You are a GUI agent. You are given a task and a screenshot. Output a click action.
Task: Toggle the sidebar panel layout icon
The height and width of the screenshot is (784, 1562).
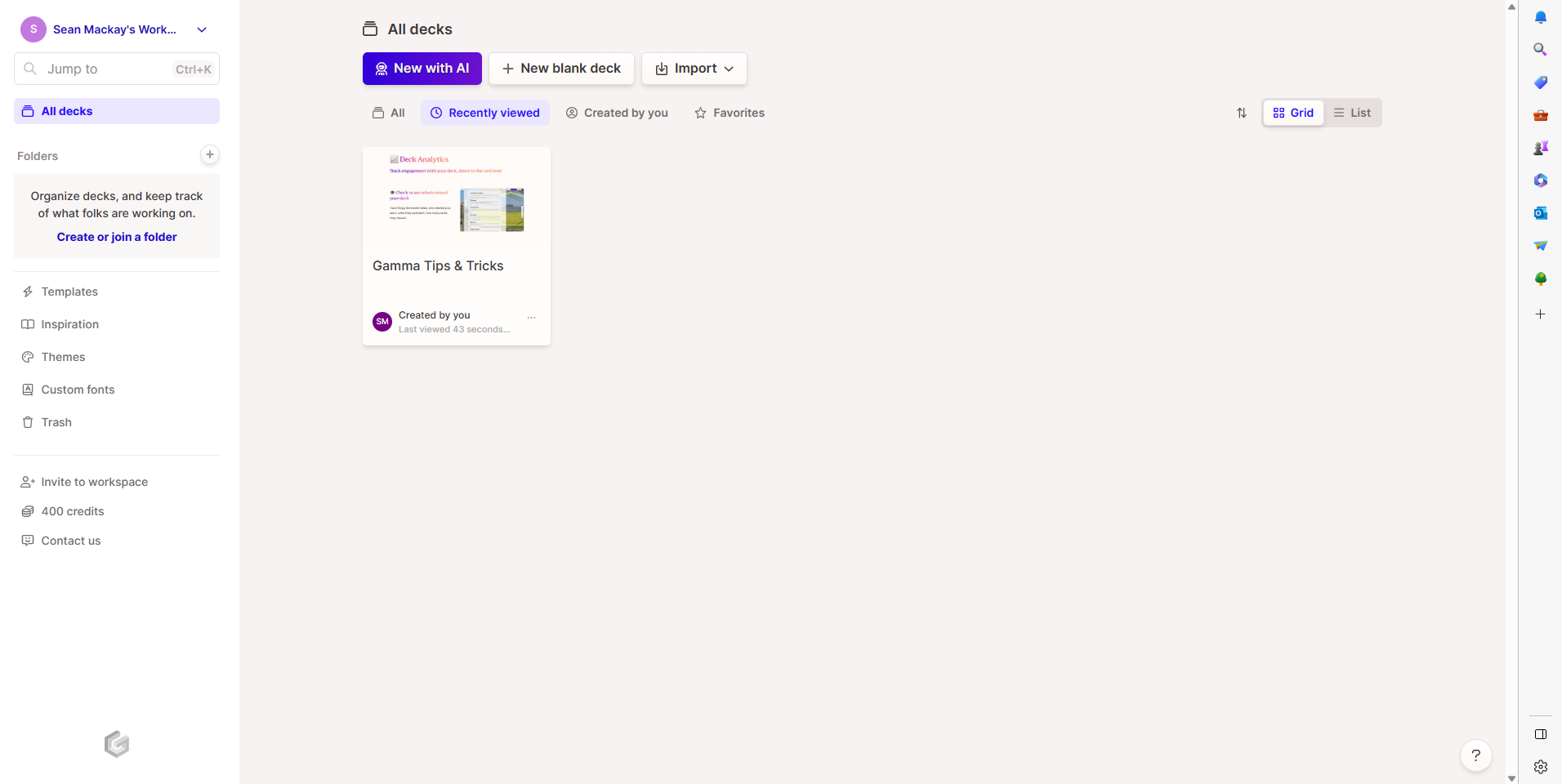click(x=1540, y=734)
